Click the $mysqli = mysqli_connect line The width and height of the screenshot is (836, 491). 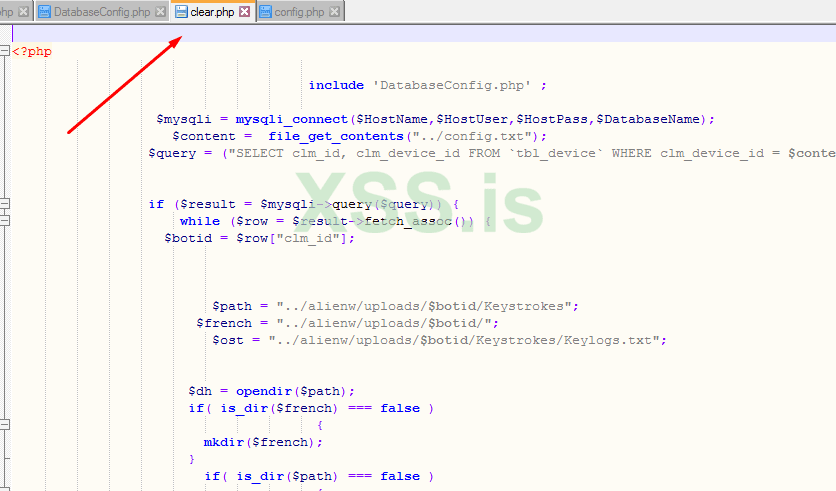pos(435,119)
